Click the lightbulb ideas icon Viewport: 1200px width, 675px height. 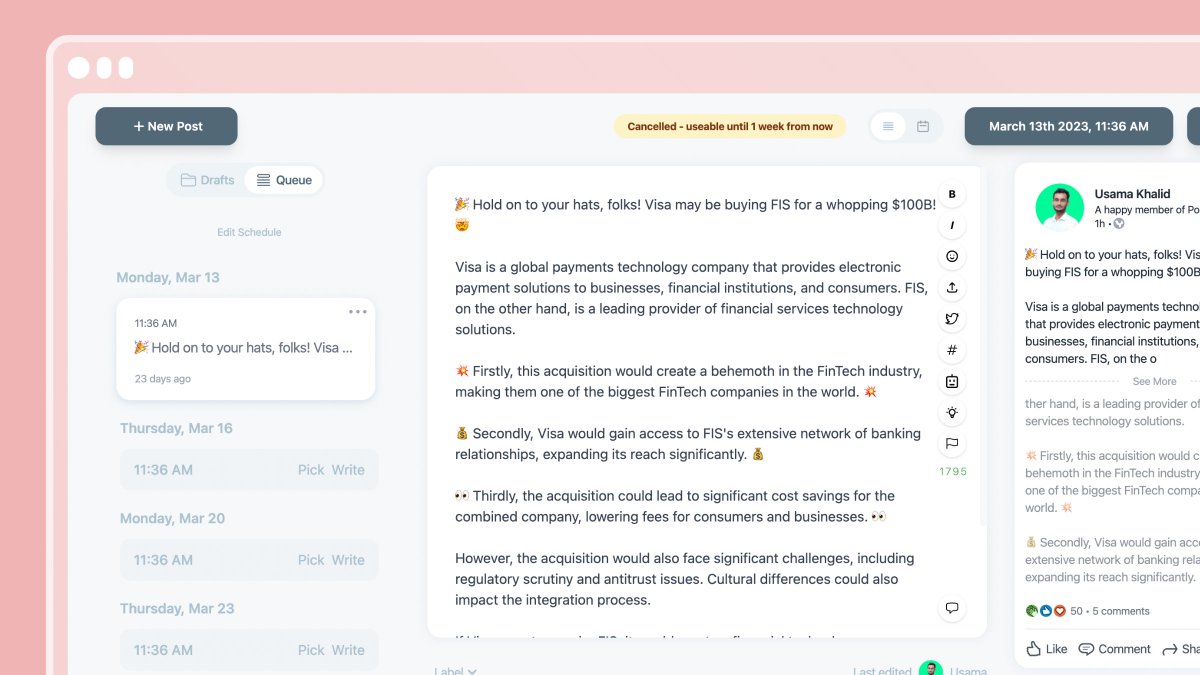tap(952, 412)
